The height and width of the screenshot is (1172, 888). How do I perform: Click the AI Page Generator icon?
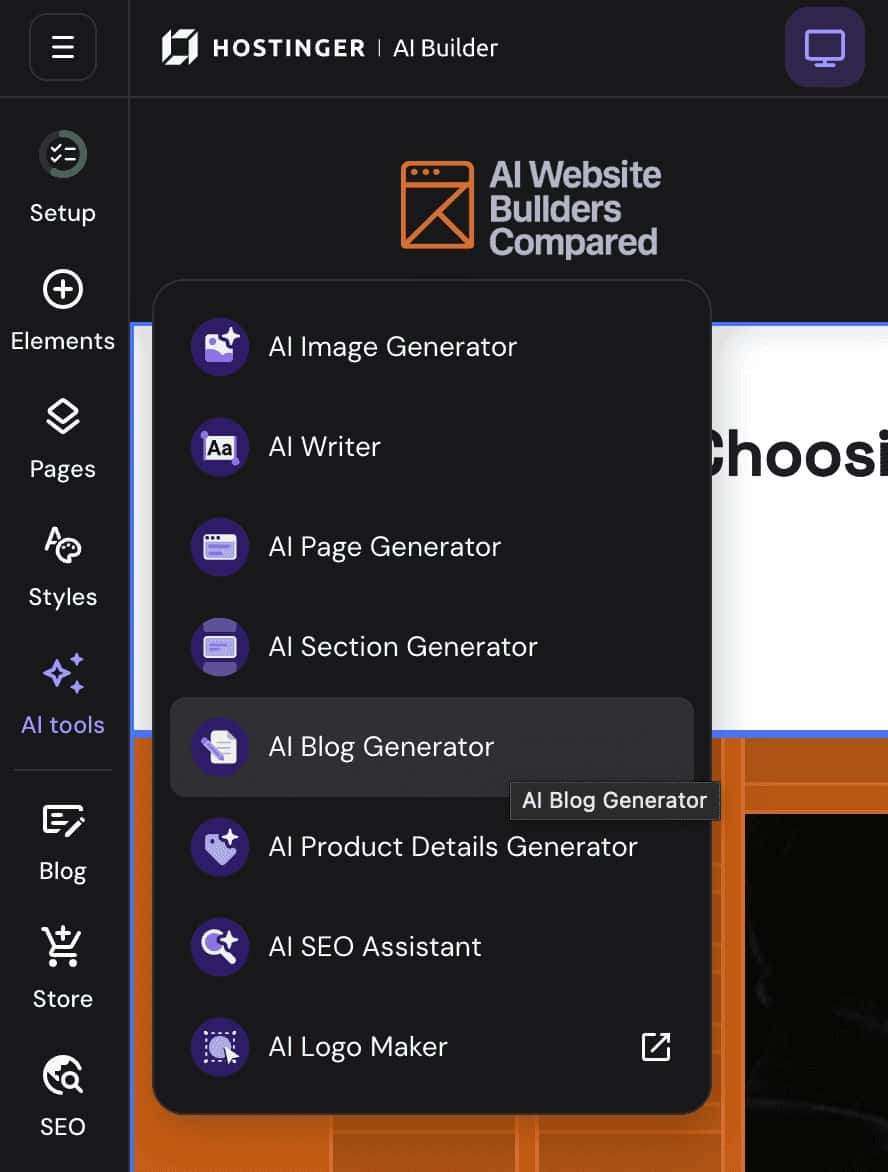pos(220,547)
